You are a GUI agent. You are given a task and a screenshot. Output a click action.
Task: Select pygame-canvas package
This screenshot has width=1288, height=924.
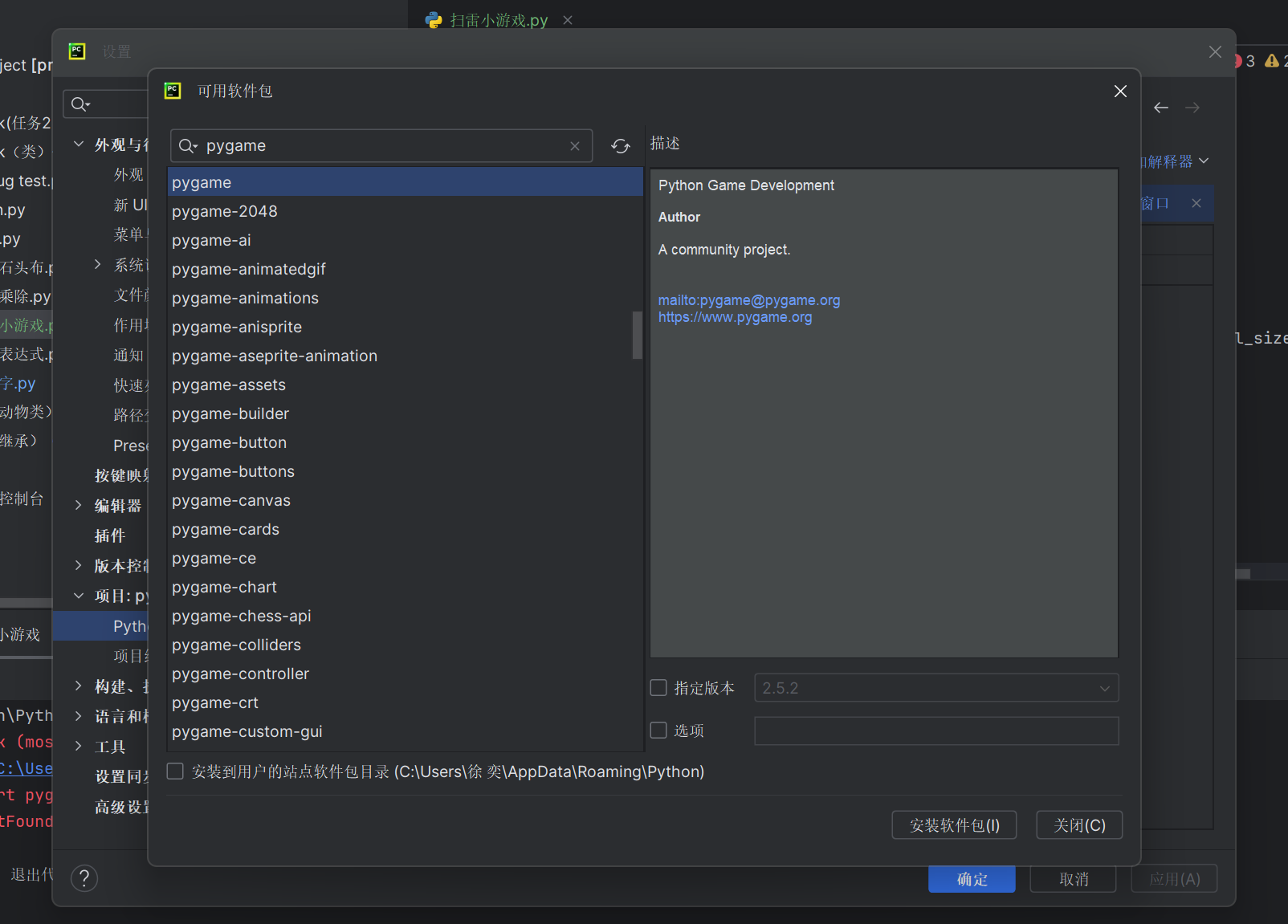click(406, 500)
